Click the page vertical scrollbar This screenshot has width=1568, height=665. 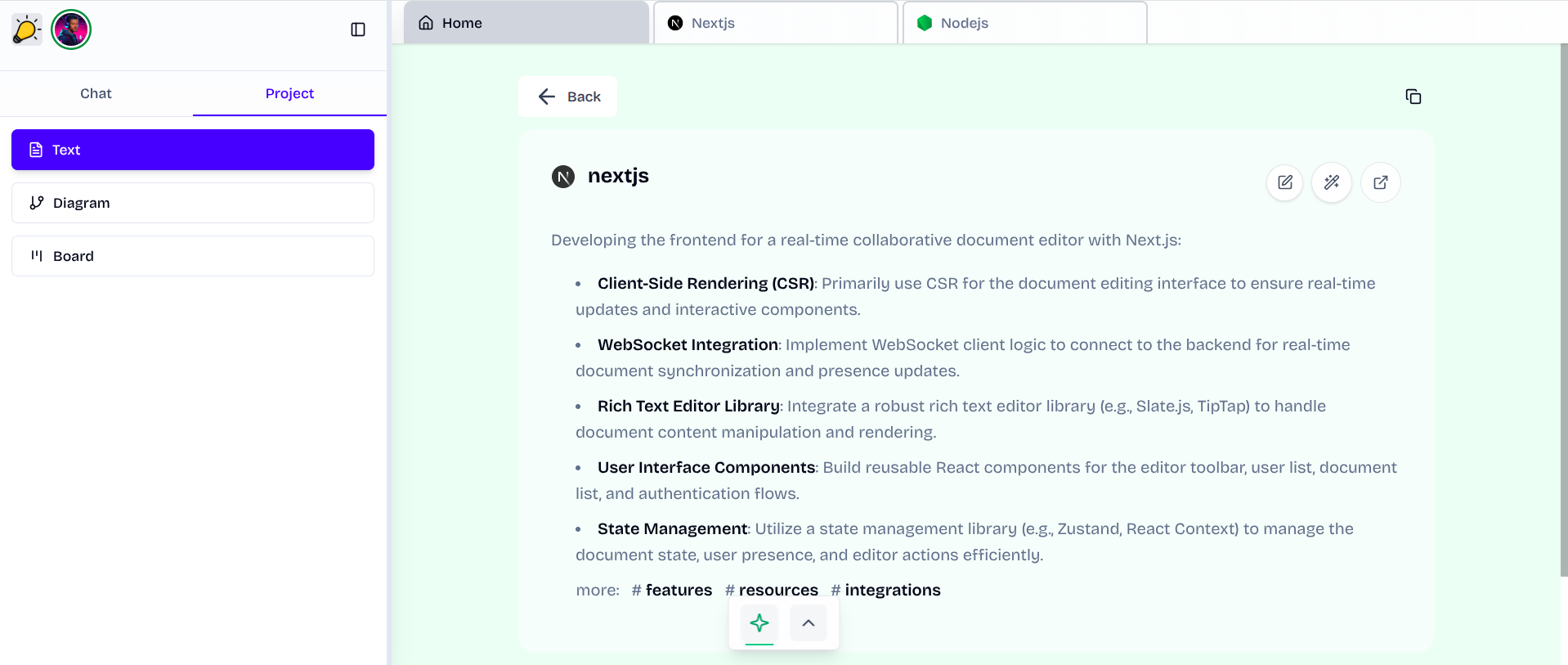1563,311
